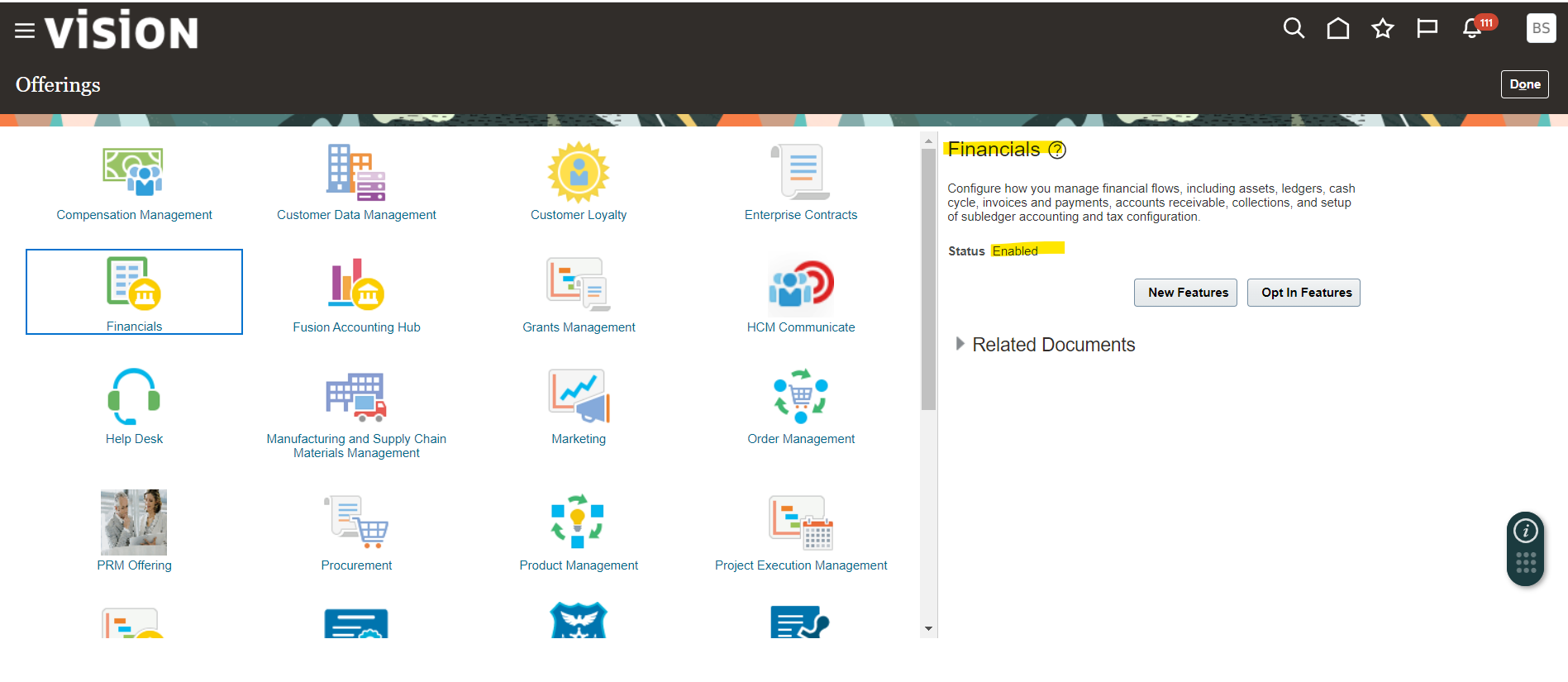Click the Product Management link text
Image resolution: width=1568 pixels, height=682 pixels.
(x=579, y=565)
